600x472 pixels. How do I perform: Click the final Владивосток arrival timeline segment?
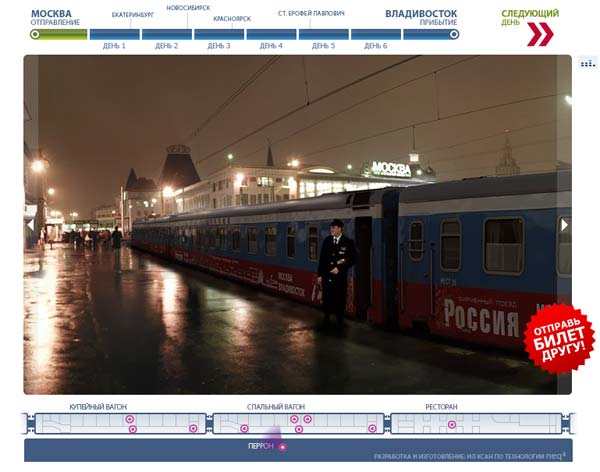pyautogui.click(x=431, y=34)
